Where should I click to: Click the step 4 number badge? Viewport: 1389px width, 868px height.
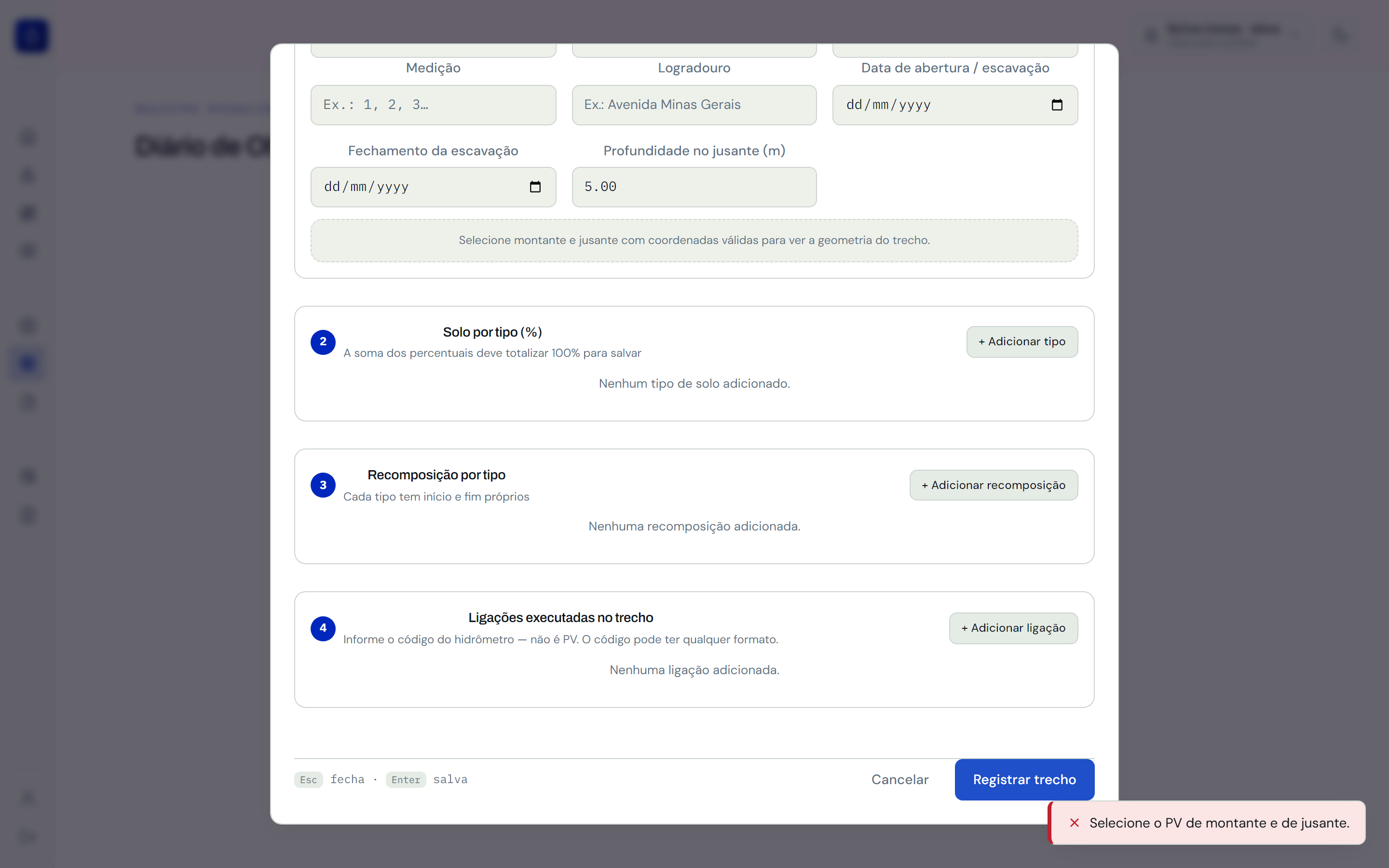coord(323,629)
